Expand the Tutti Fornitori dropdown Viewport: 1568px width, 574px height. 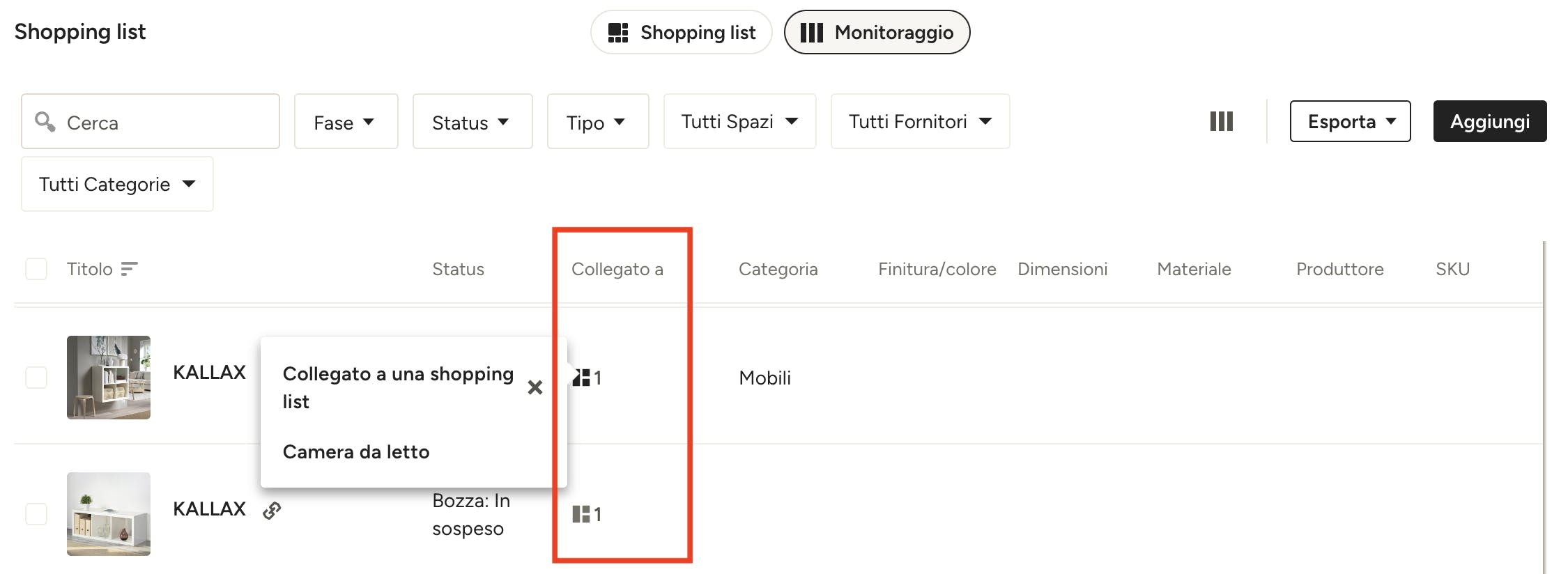pos(920,122)
